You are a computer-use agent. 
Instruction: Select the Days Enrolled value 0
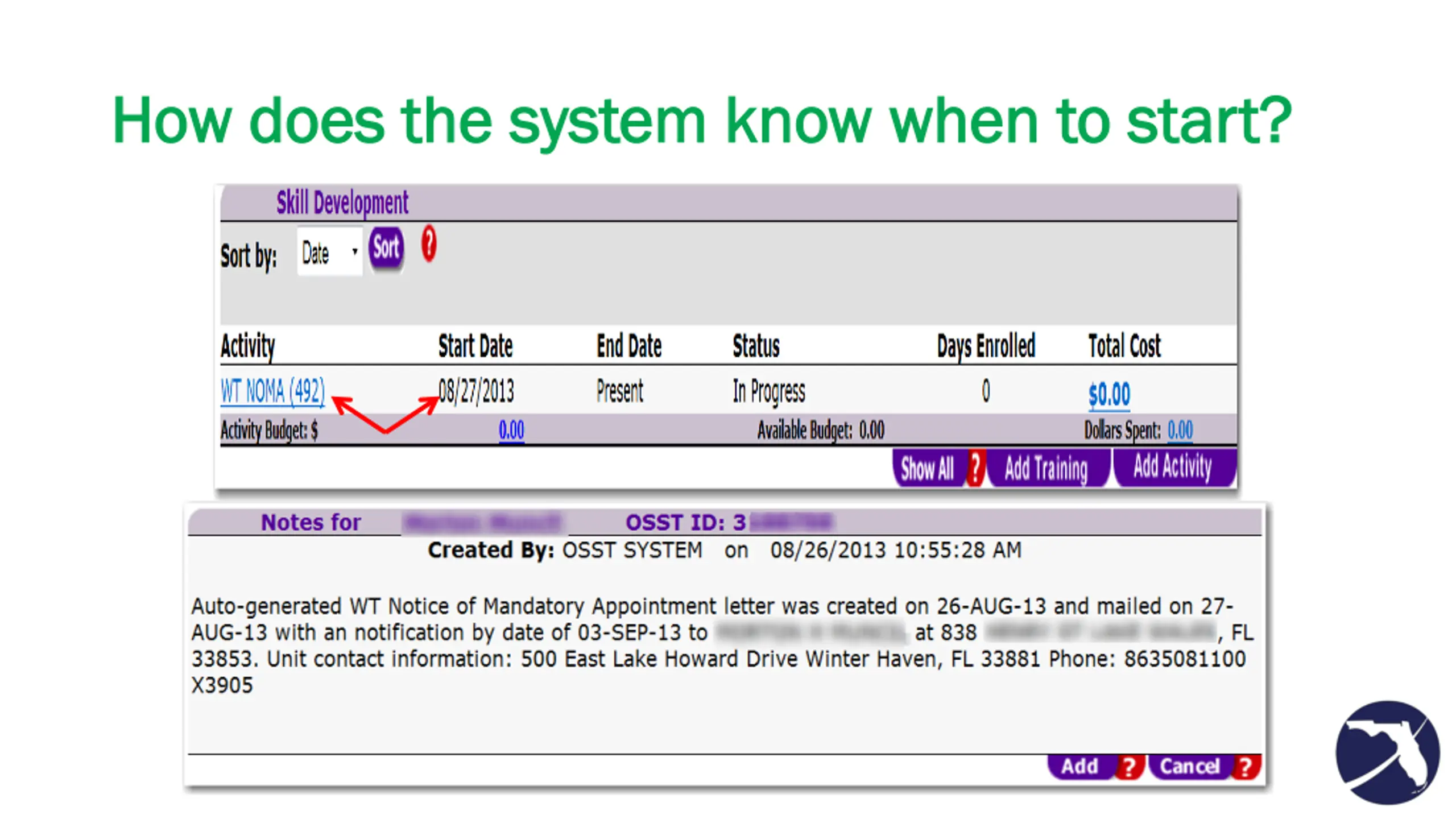986,391
